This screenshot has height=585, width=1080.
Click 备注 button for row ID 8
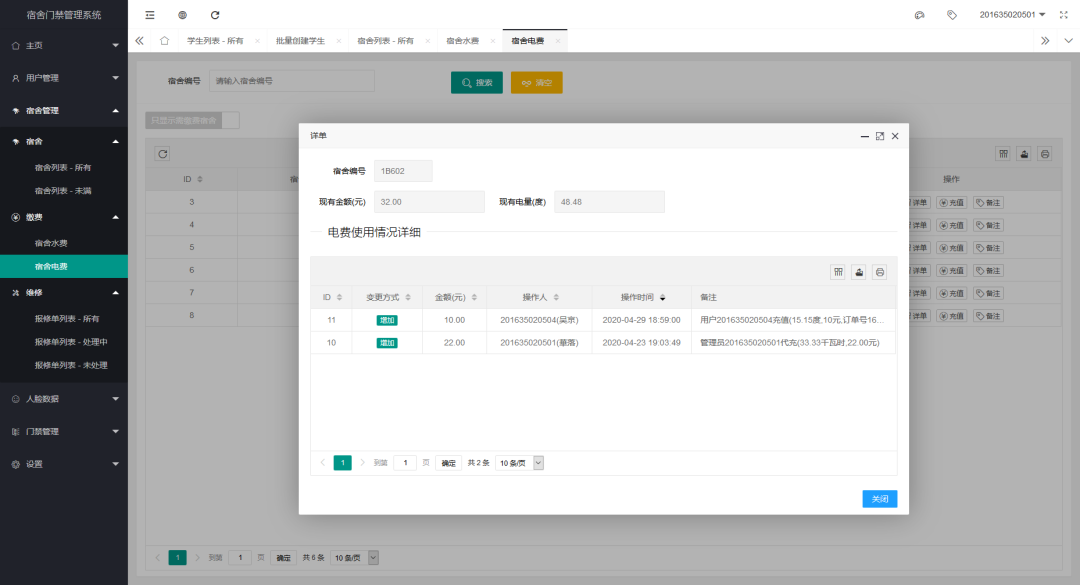tap(988, 316)
